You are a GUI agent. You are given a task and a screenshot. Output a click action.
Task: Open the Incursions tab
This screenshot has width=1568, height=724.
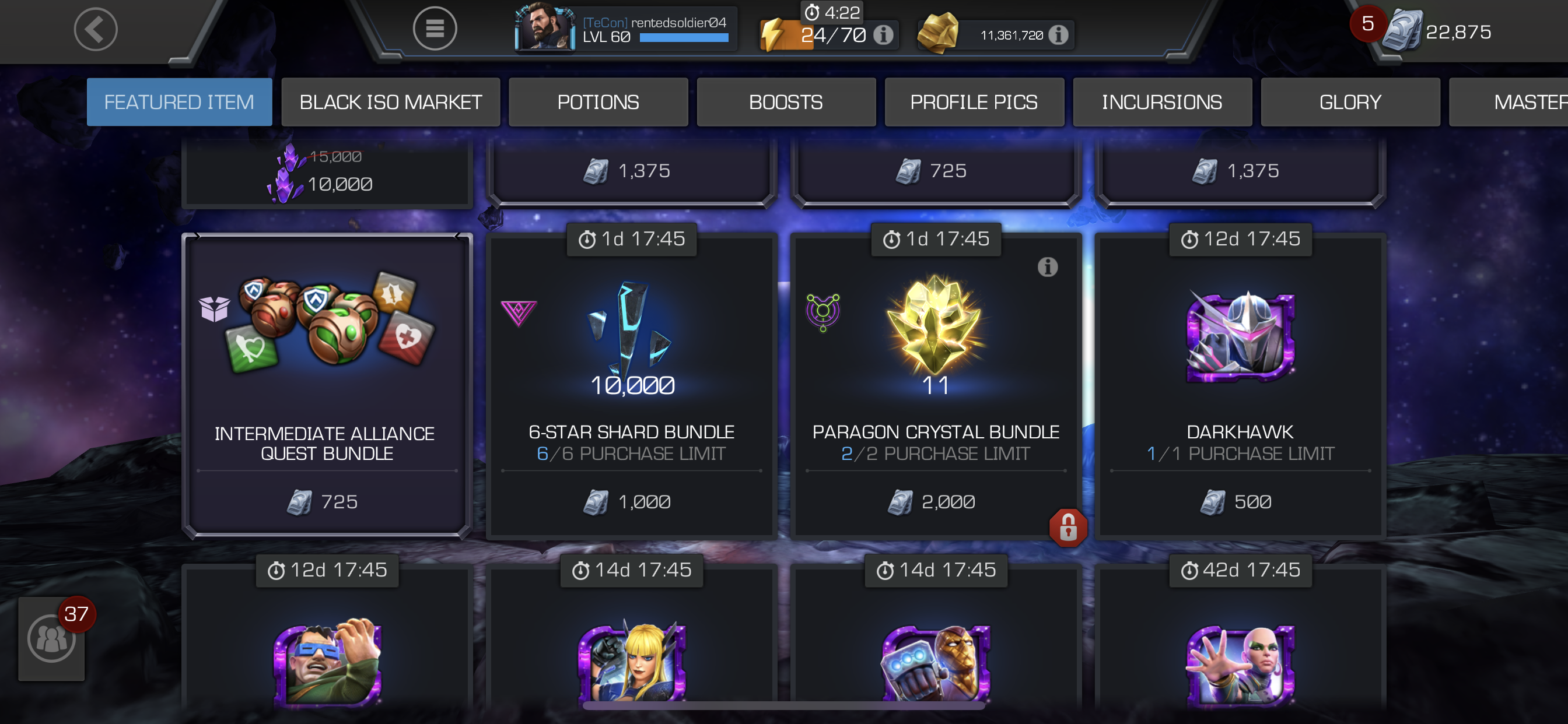point(1162,102)
